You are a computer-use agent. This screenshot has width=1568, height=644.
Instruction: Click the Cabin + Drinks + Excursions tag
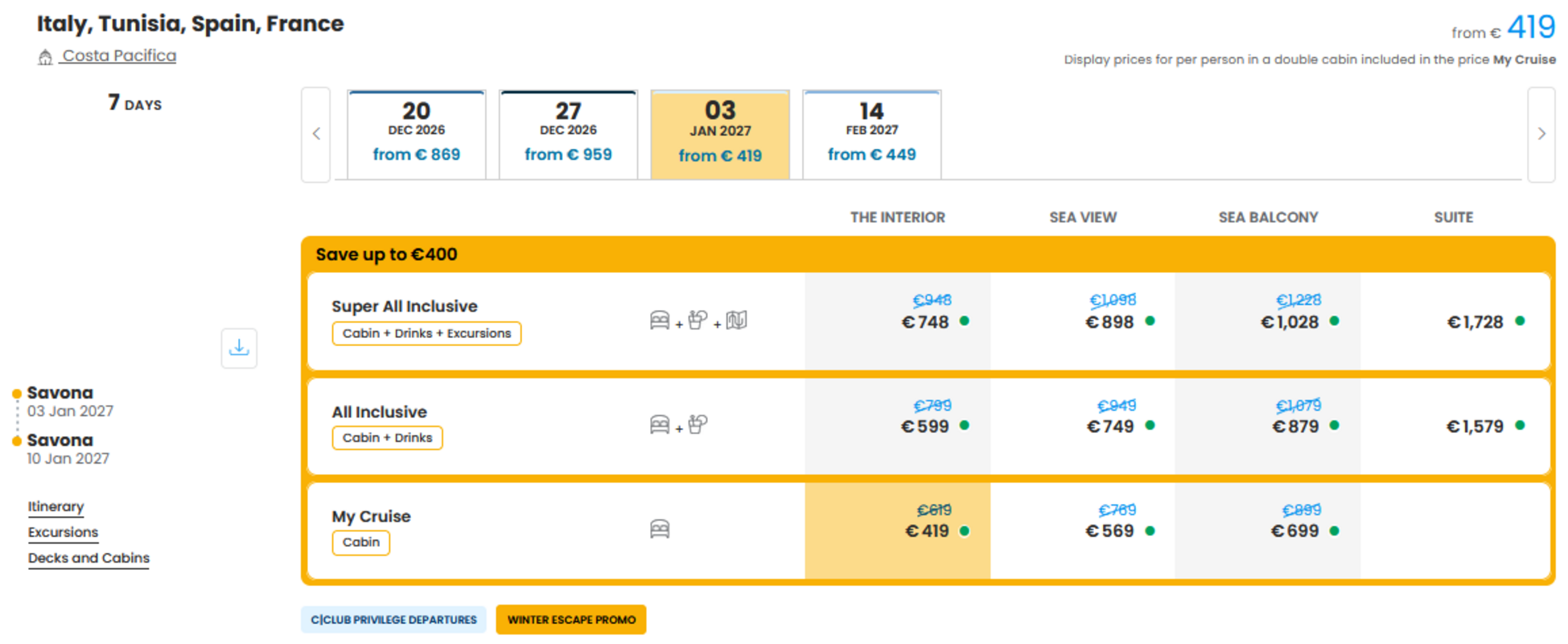pos(426,333)
